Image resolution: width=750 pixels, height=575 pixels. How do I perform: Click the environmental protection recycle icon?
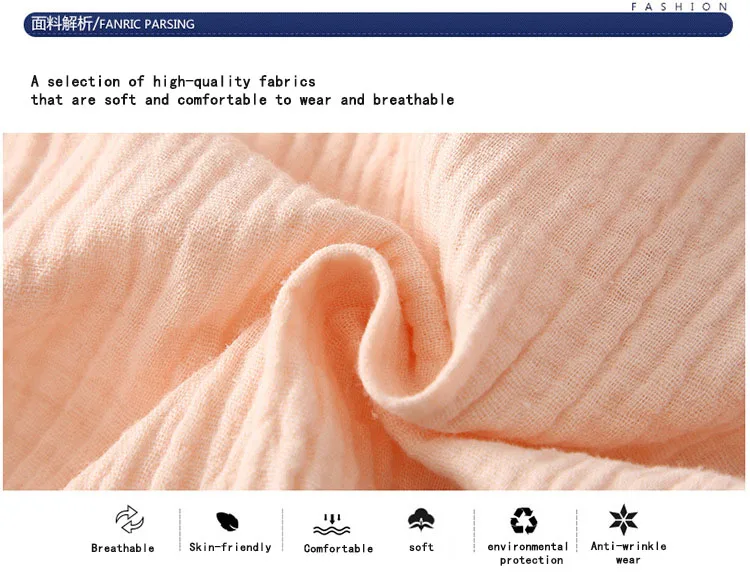(x=523, y=520)
